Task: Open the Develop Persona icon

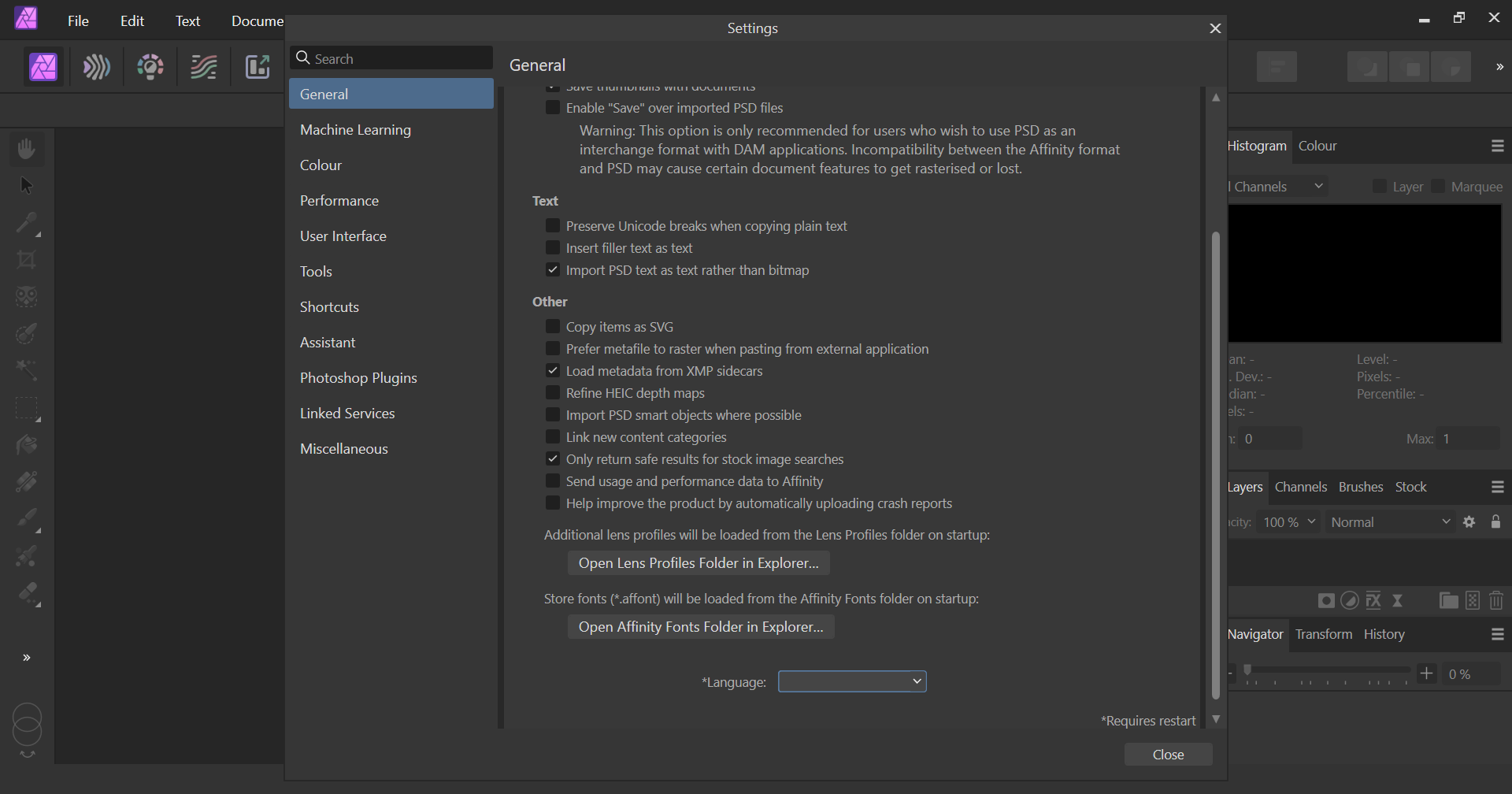Action: [150, 67]
